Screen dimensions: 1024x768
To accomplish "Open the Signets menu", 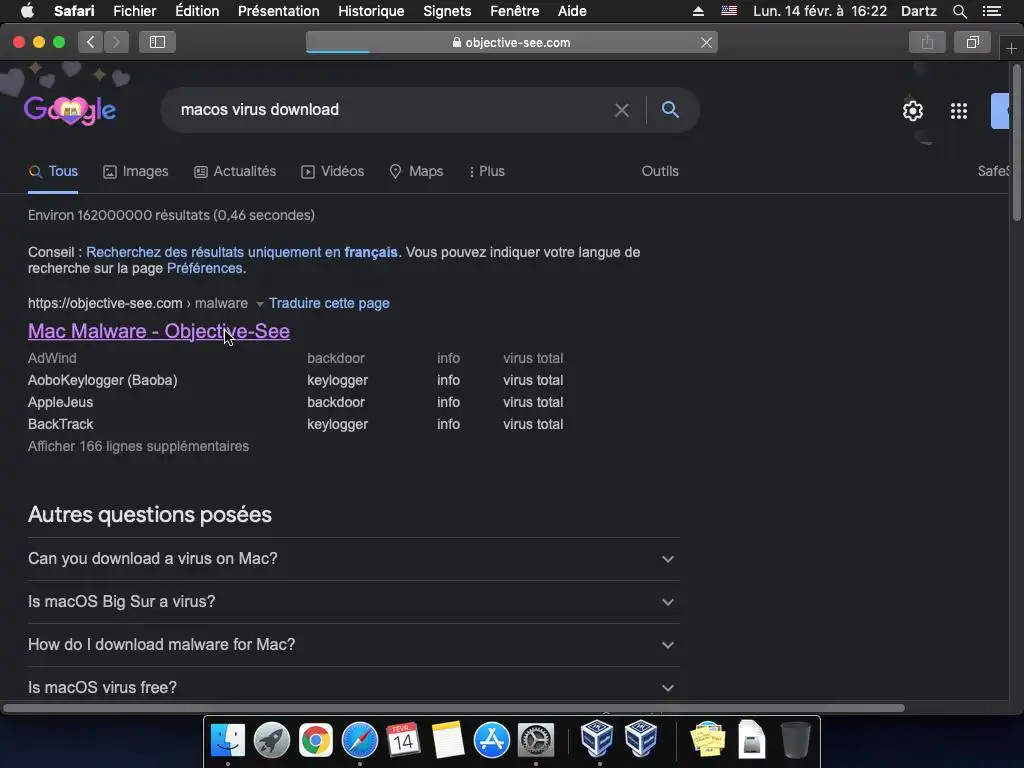I will [447, 11].
